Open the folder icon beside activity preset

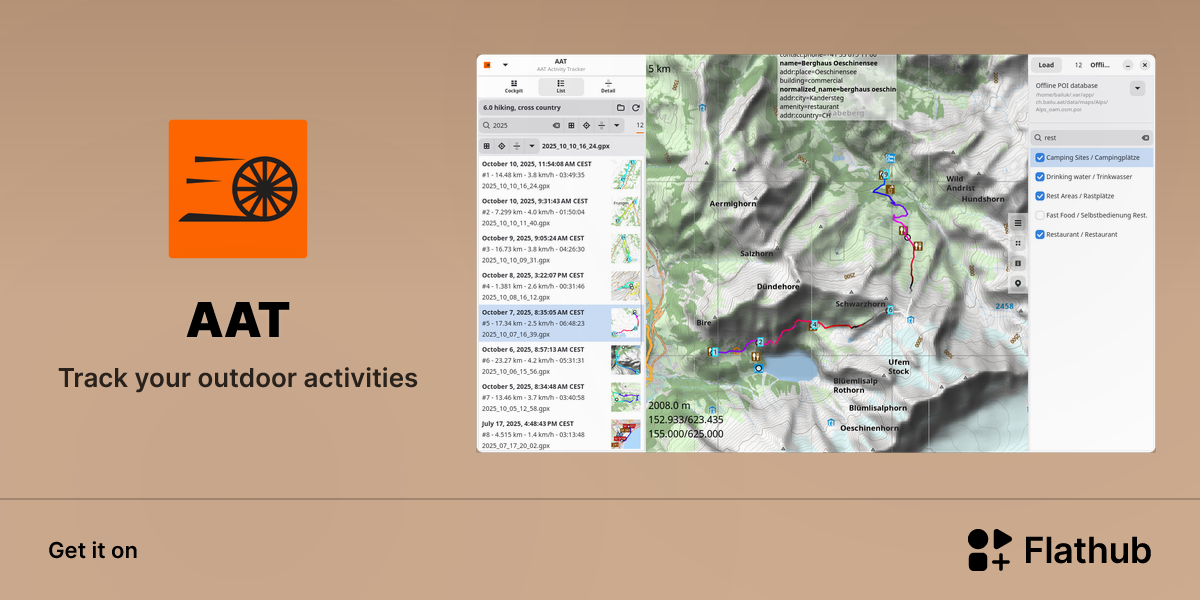[620, 107]
